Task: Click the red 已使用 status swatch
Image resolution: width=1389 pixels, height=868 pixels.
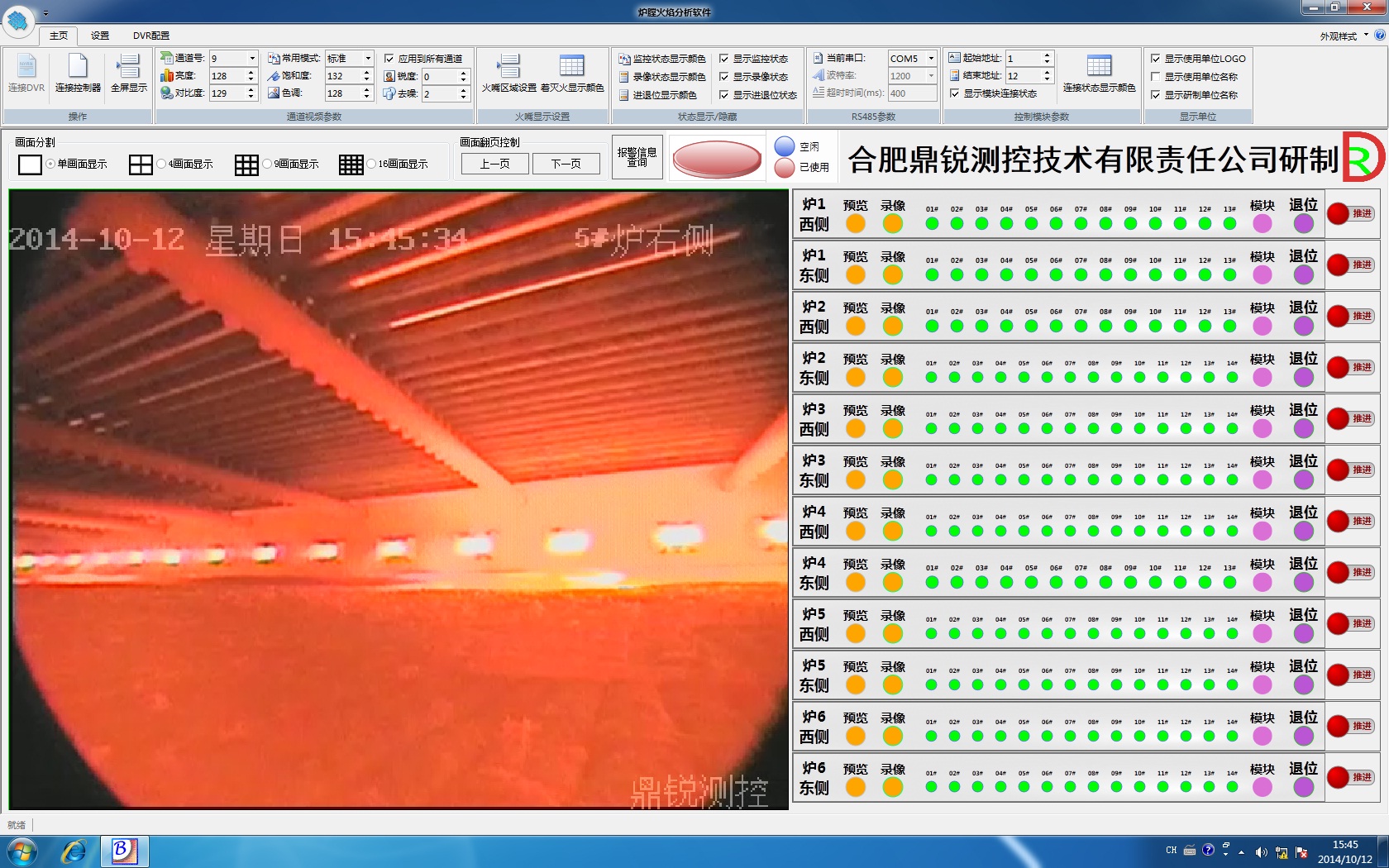Action: tap(785, 168)
